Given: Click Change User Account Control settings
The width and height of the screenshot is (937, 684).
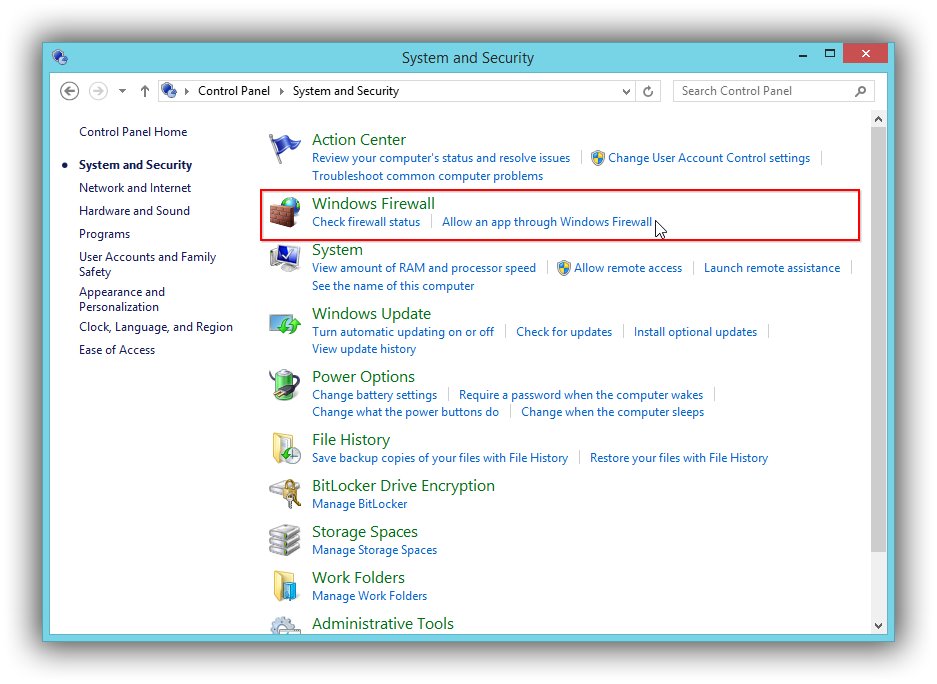Looking at the screenshot, I should (x=709, y=158).
